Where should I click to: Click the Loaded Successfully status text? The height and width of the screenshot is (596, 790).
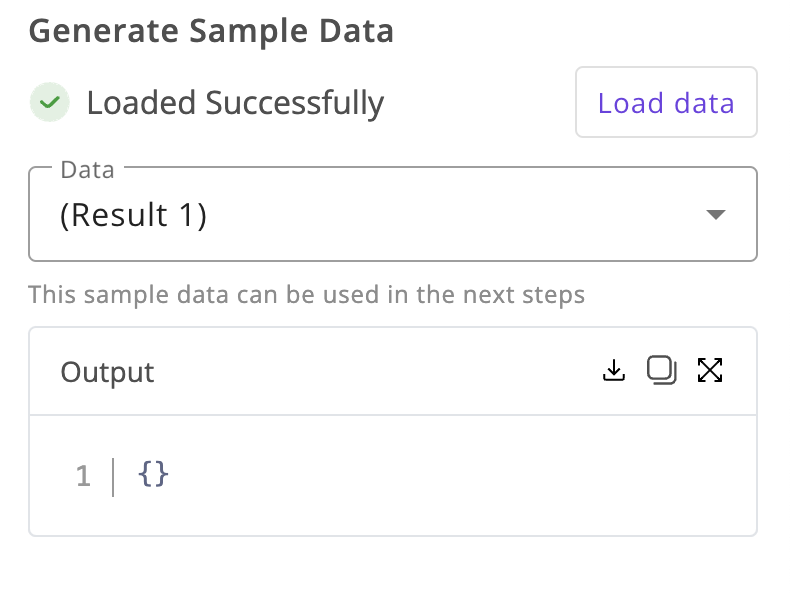235,103
